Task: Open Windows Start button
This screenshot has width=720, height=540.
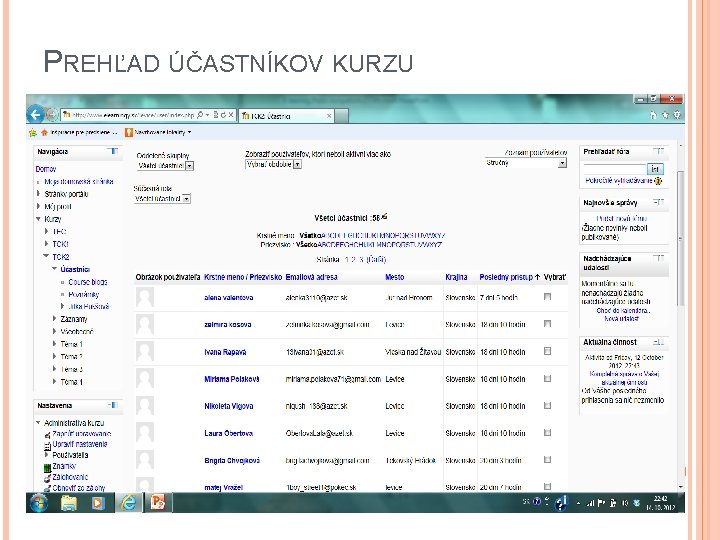Action: pos(39,503)
